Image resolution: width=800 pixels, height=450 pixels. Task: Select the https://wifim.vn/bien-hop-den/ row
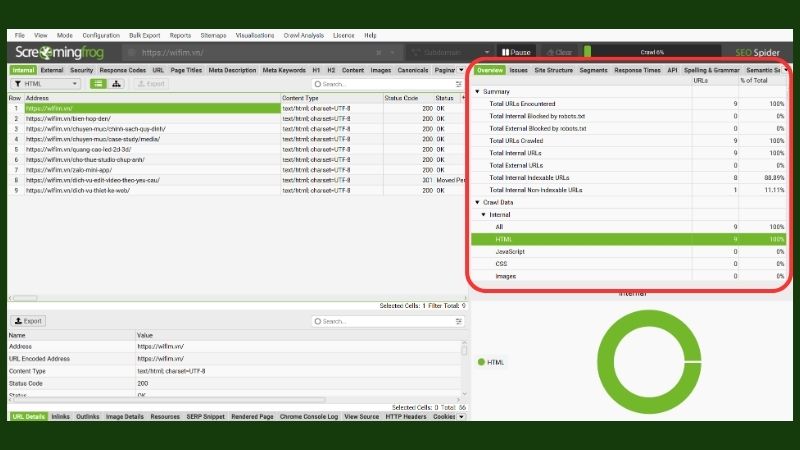[236, 118]
